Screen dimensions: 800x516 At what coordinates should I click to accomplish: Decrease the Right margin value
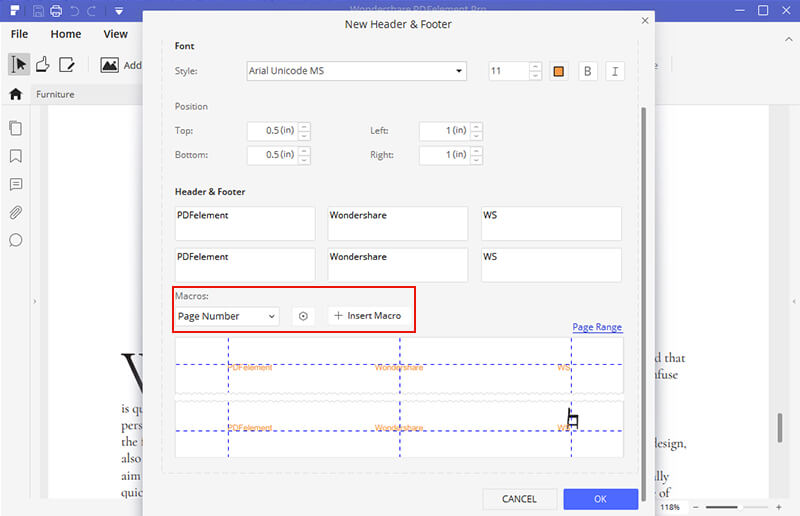tap(476, 160)
